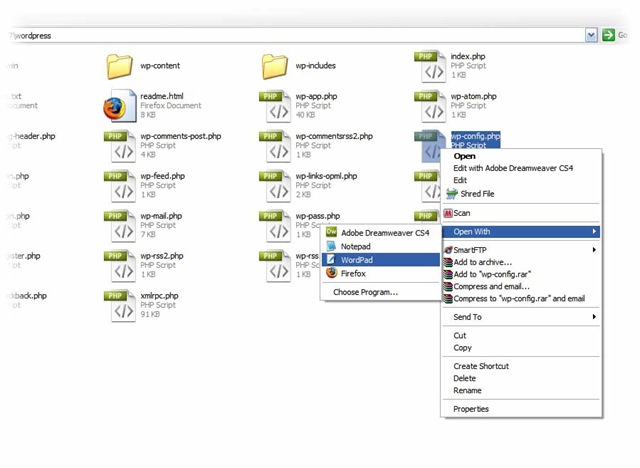Screen dimensions: 640x468
Task: Click the xmlrpc.php file name
Action: point(159,295)
